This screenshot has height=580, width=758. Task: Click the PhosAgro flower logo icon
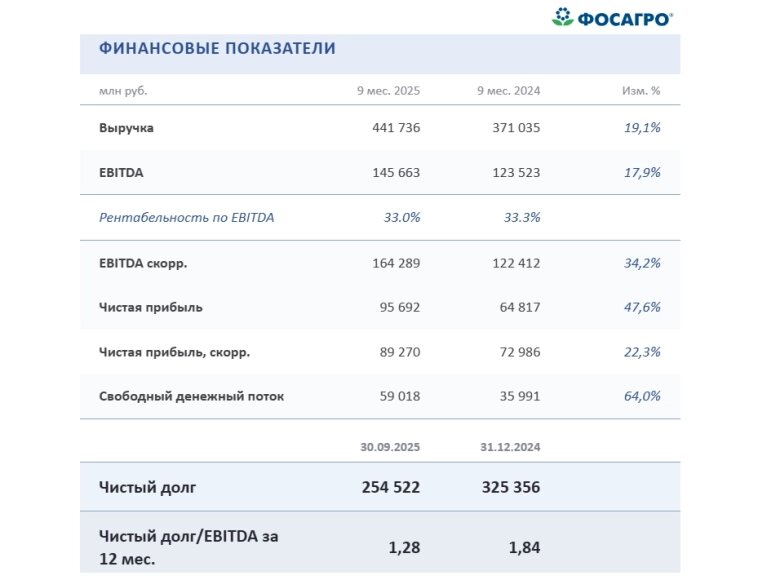[x=562, y=17]
